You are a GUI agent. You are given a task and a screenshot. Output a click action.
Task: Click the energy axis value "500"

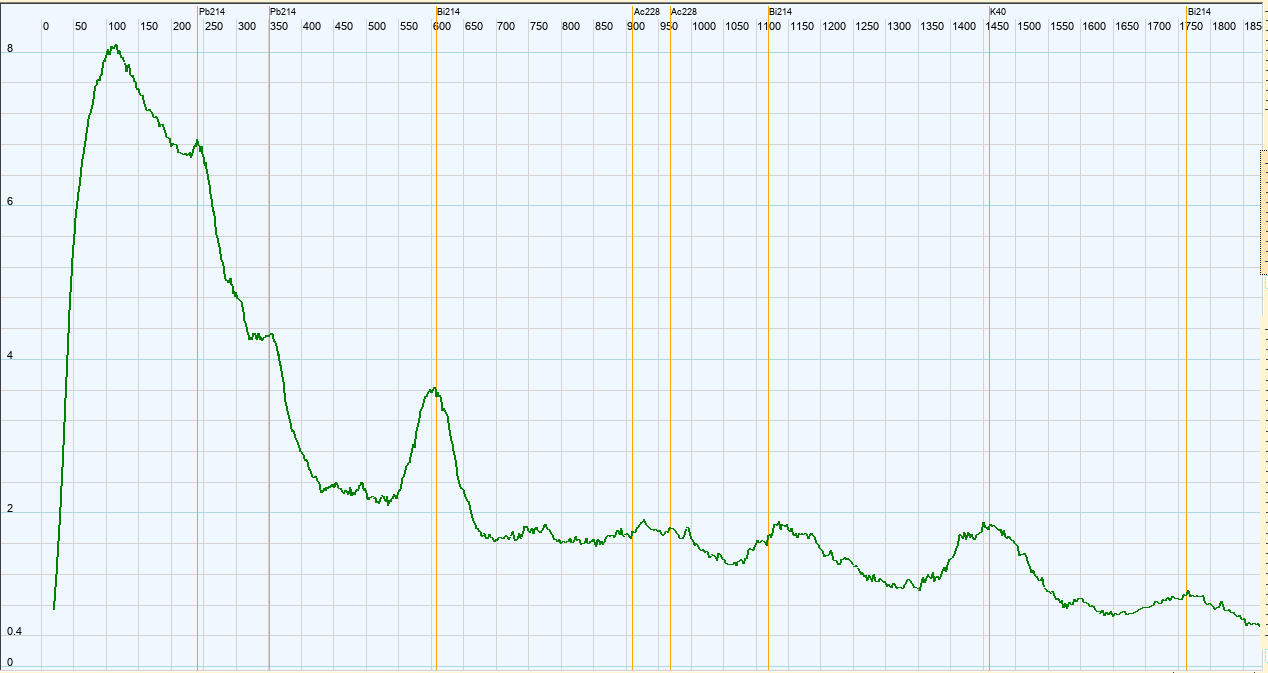(x=377, y=27)
